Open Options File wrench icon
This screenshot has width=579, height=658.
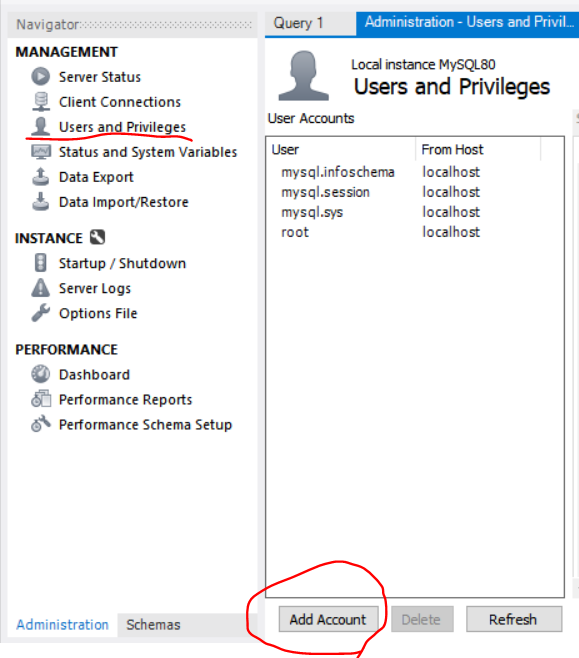pyautogui.click(x=41, y=313)
